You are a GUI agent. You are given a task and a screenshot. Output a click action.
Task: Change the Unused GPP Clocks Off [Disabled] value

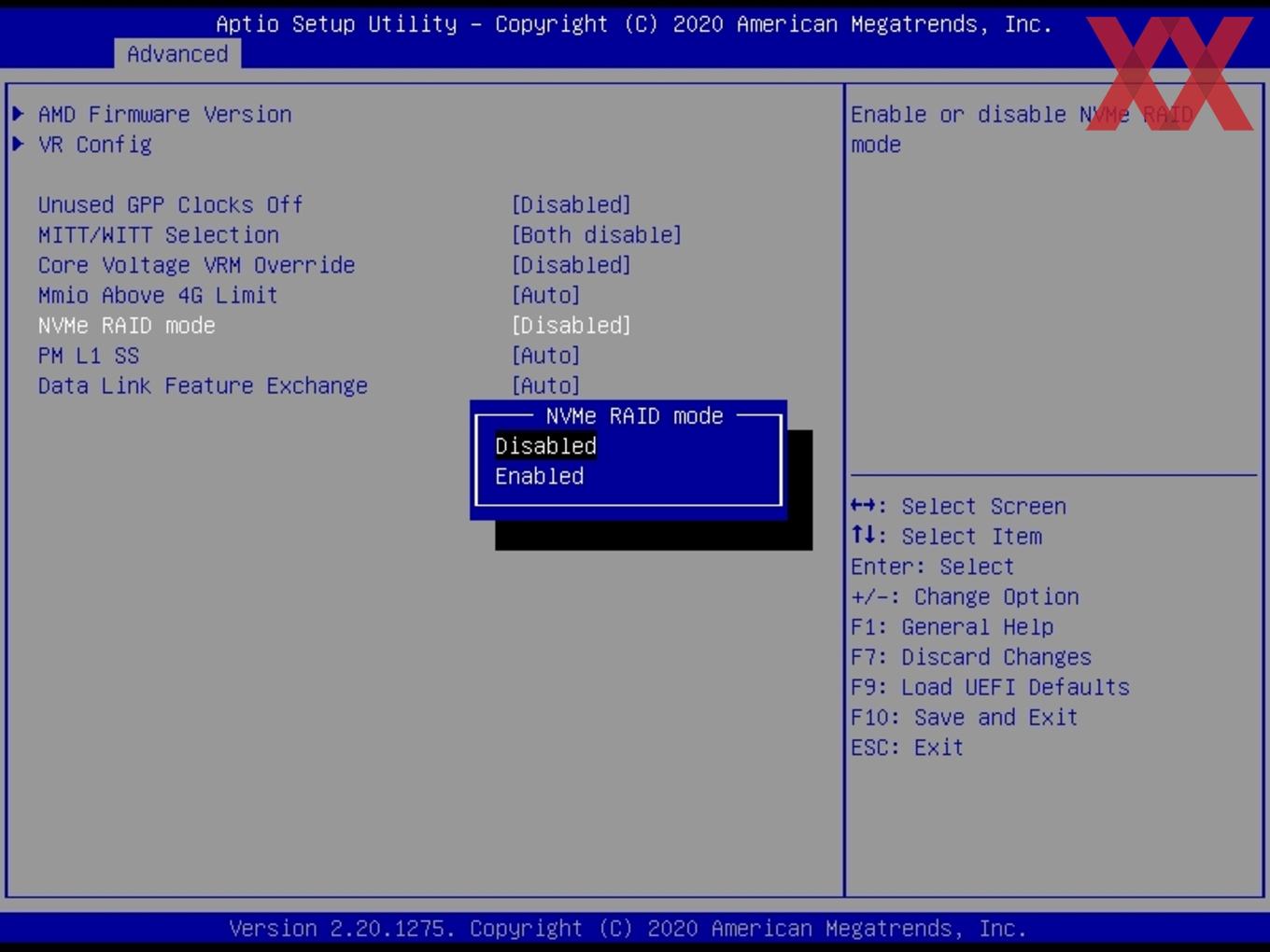click(571, 204)
